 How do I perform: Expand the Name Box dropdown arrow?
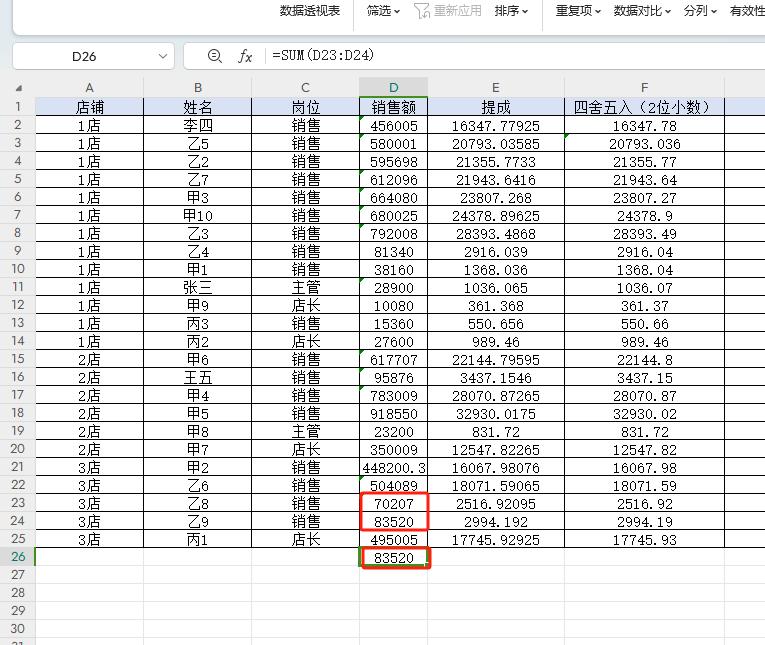click(x=163, y=56)
